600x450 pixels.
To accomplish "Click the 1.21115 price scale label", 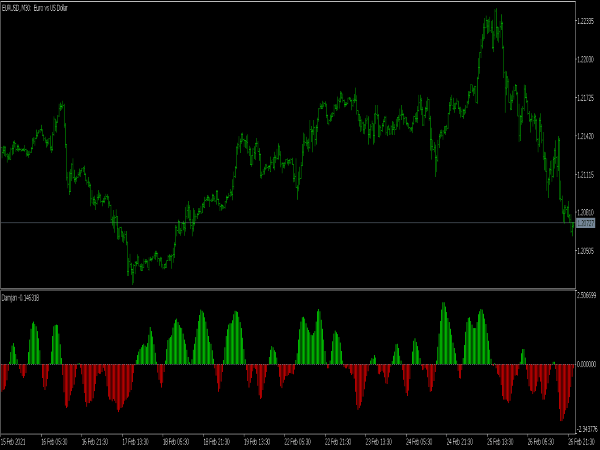I will pos(585,174).
